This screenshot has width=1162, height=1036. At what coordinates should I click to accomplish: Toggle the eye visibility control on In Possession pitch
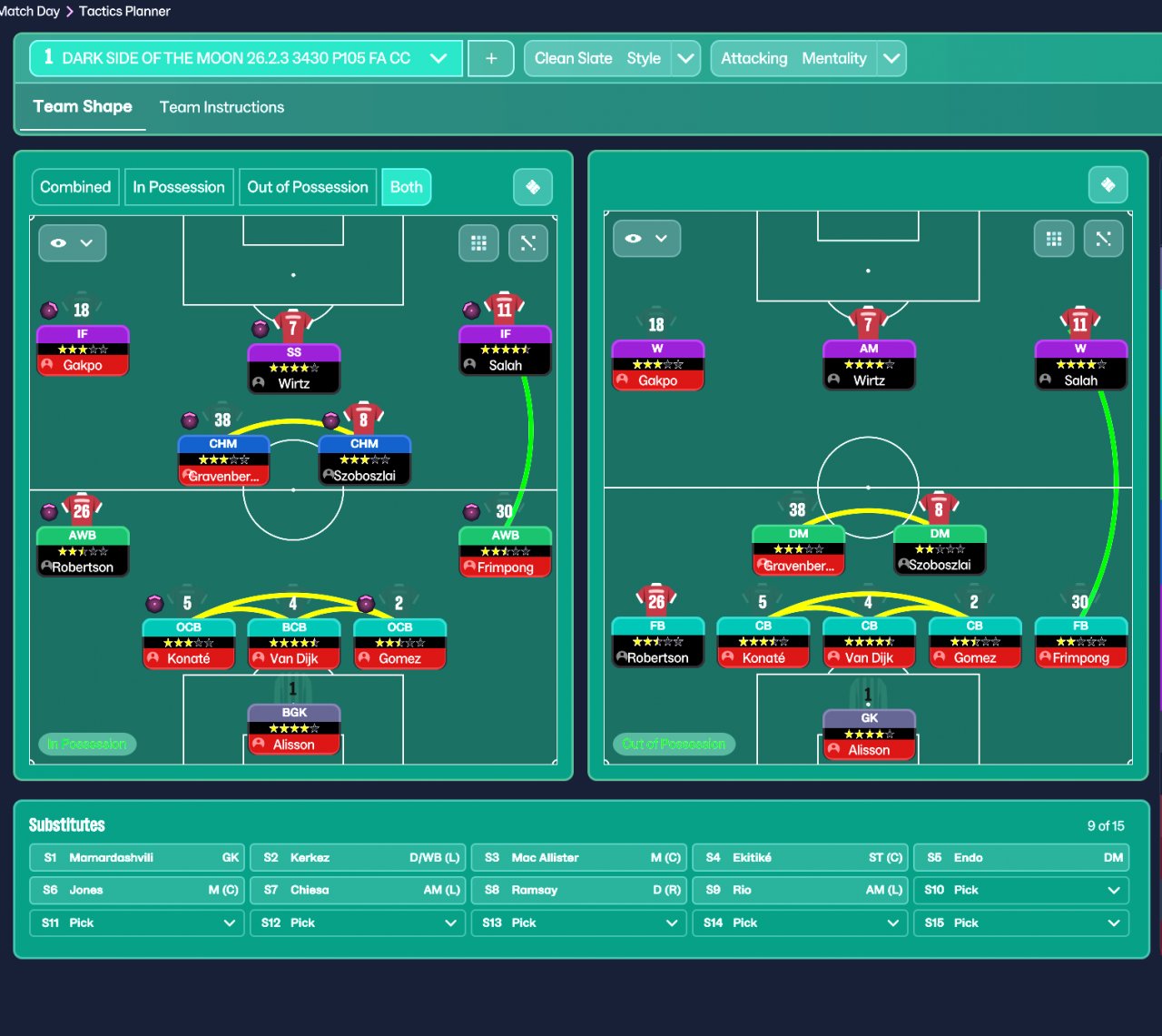pyautogui.click(x=73, y=242)
